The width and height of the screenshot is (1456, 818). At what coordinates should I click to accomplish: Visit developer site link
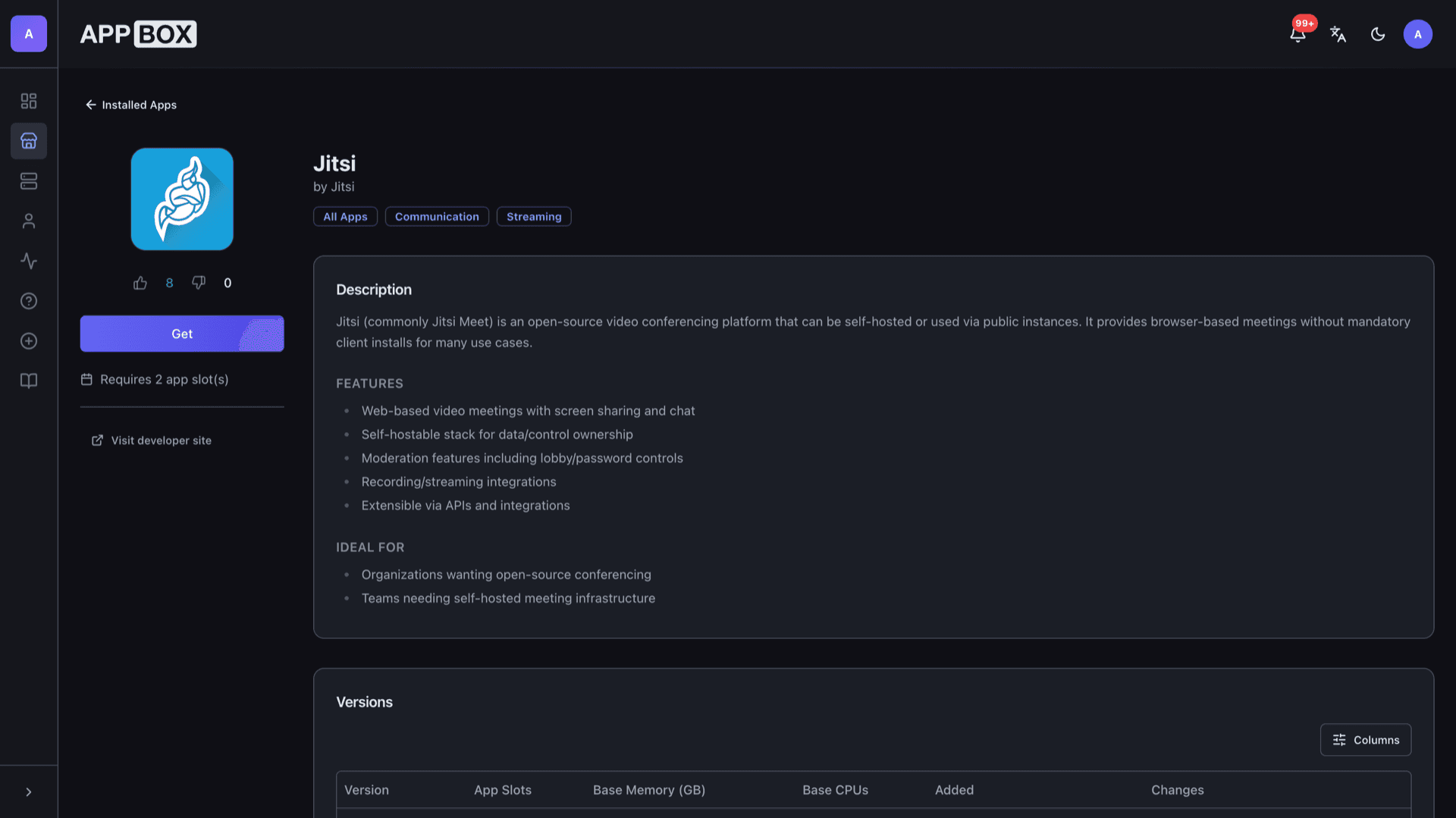click(x=152, y=440)
